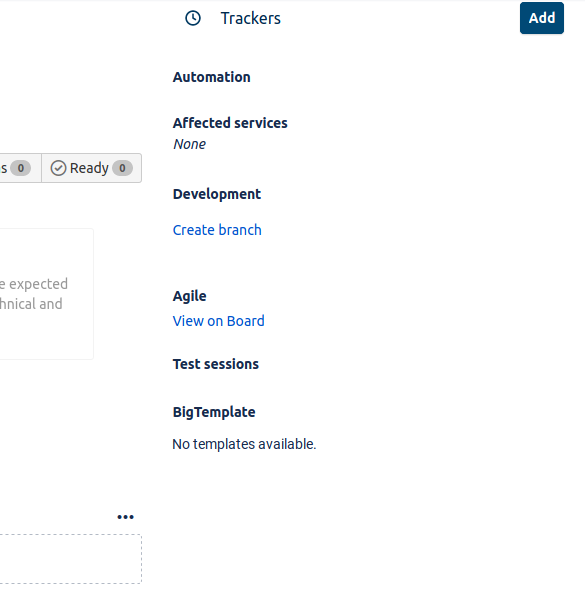This screenshot has height=612, width=585.
Task: Click the gray placeholder description text box
Action: click(x=46, y=294)
